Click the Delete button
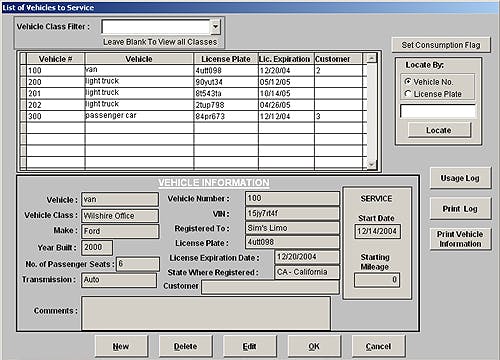 (x=185, y=347)
